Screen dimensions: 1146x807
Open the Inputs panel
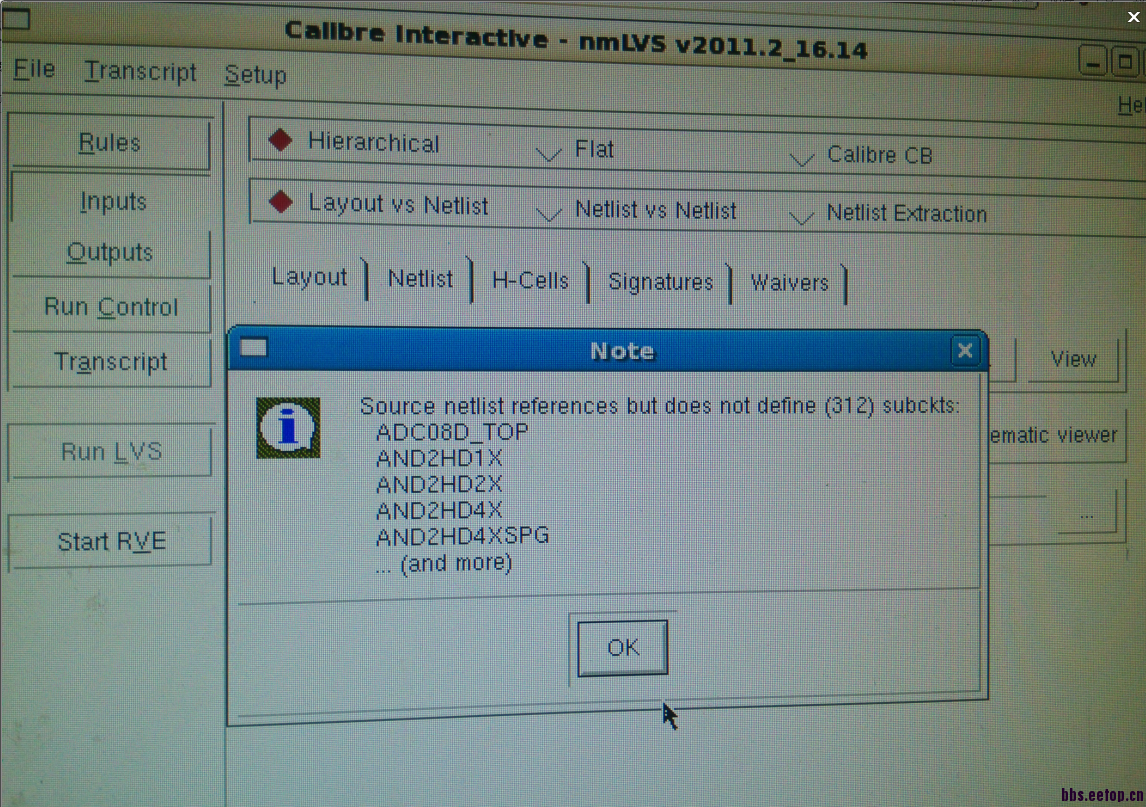[x=113, y=201]
